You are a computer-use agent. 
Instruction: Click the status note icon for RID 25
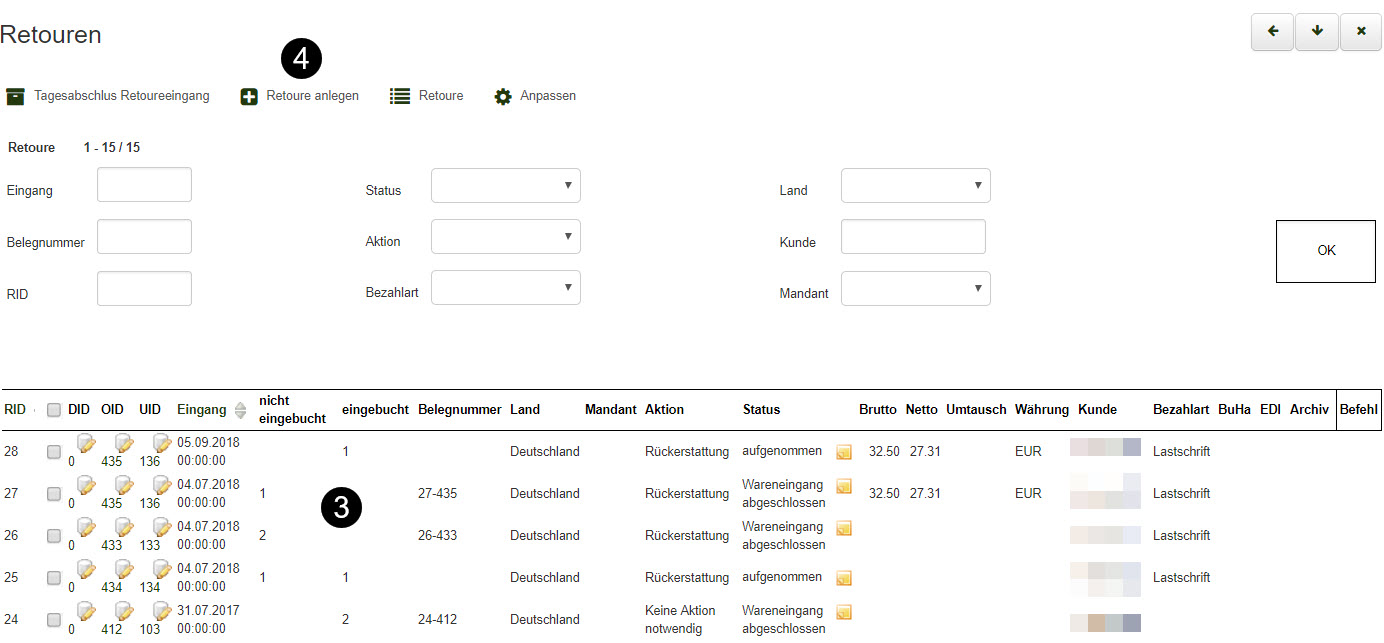pyautogui.click(x=844, y=578)
